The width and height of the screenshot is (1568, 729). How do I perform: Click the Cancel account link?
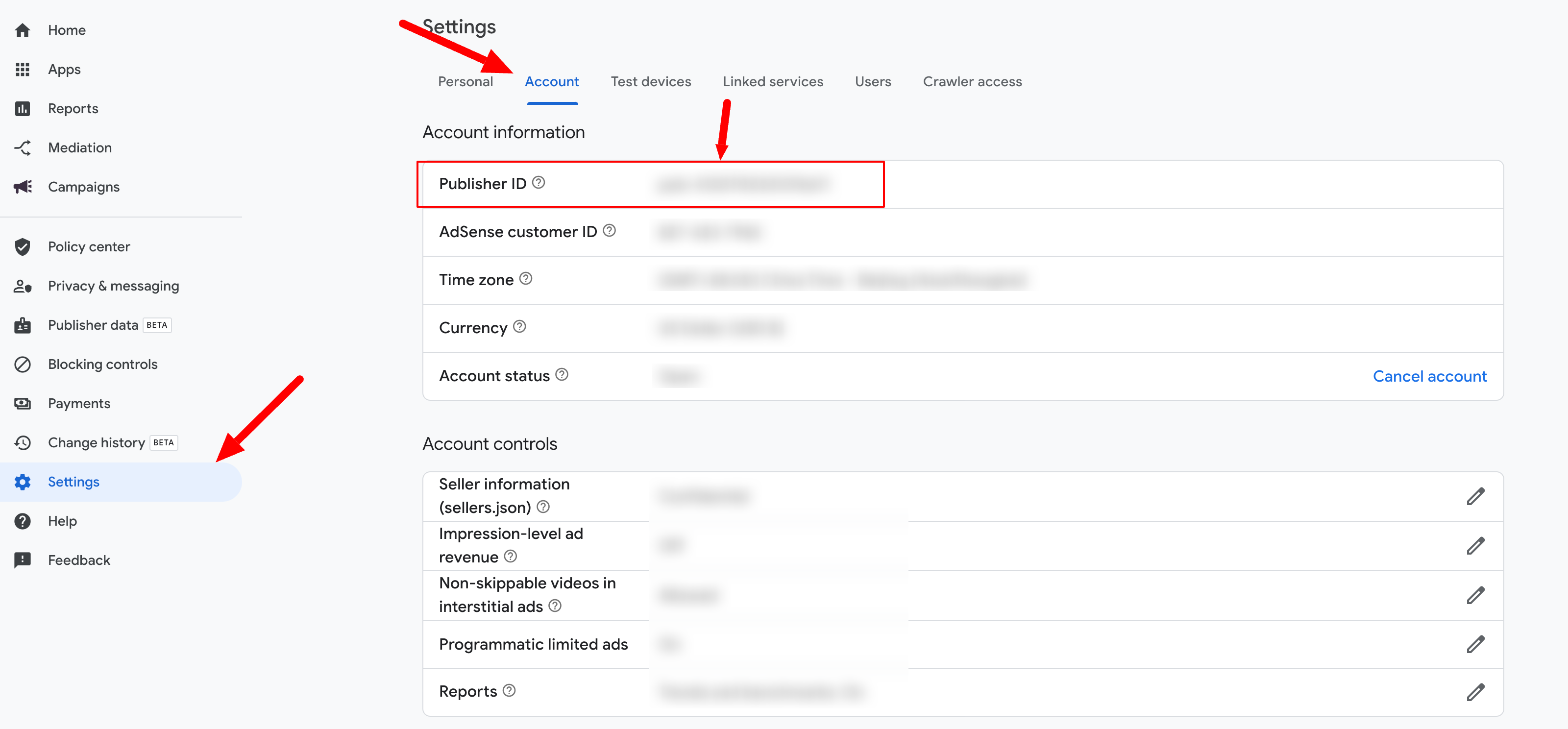[x=1429, y=376]
